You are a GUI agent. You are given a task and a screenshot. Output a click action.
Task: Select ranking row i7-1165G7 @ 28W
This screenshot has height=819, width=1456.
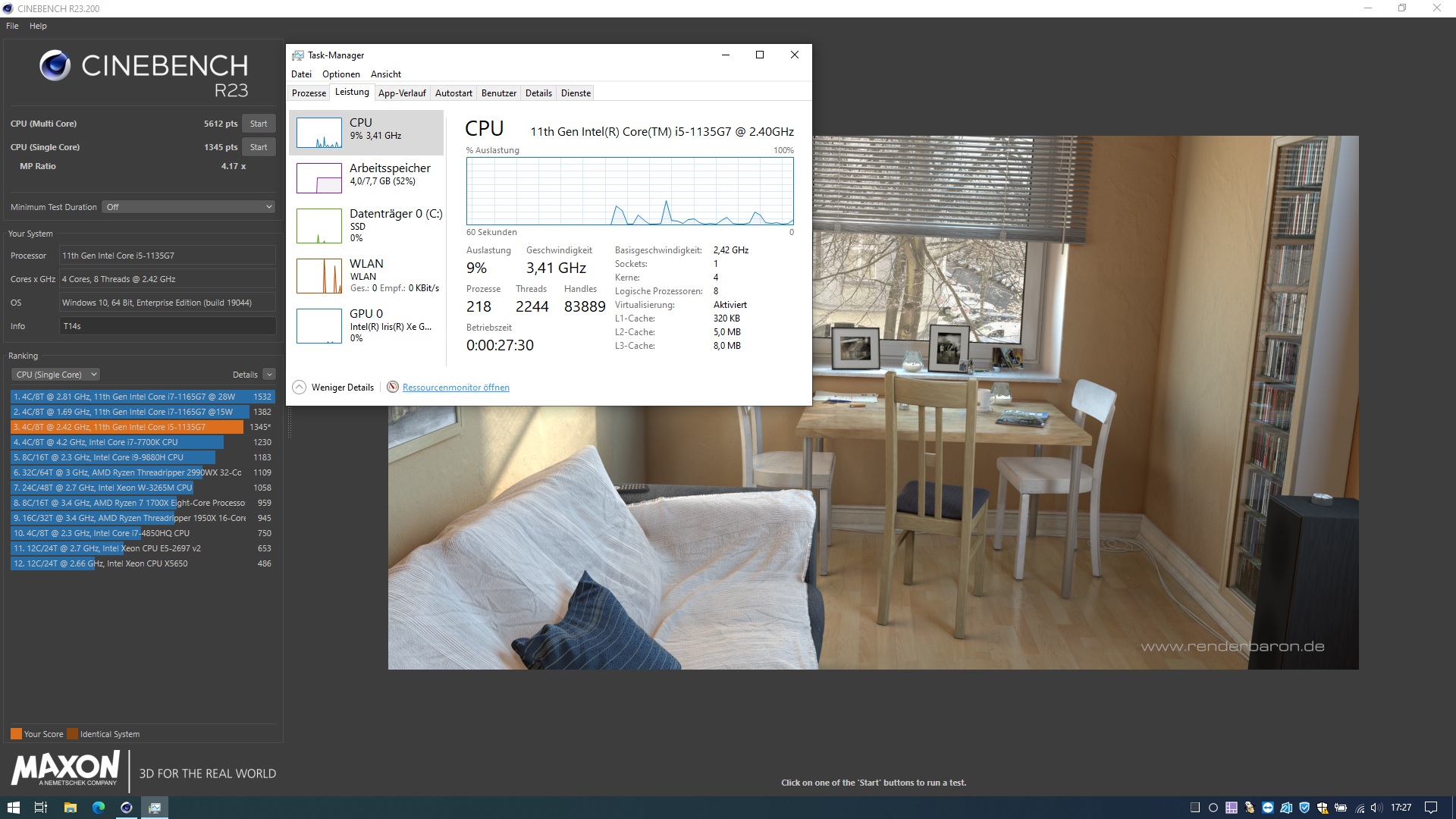coord(142,397)
